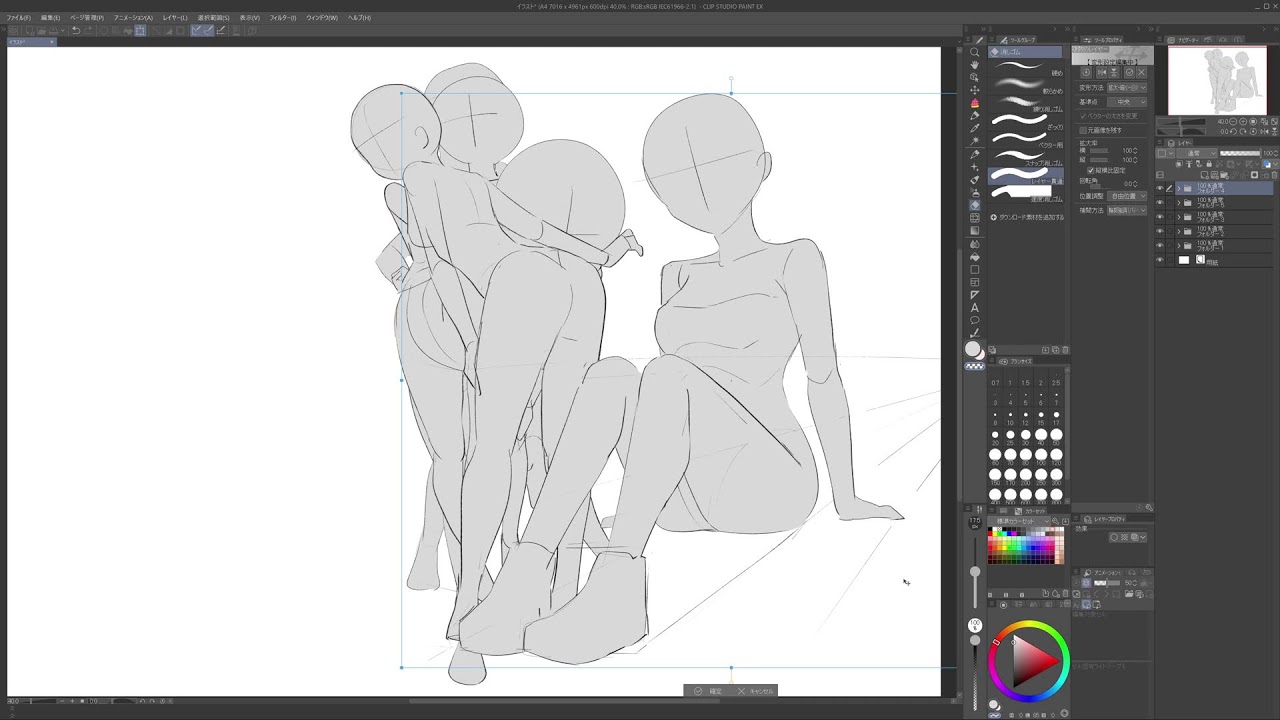Select the Hand move tool
Image resolution: width=1280 pixels, height=720 pixels.
(975, 65)
